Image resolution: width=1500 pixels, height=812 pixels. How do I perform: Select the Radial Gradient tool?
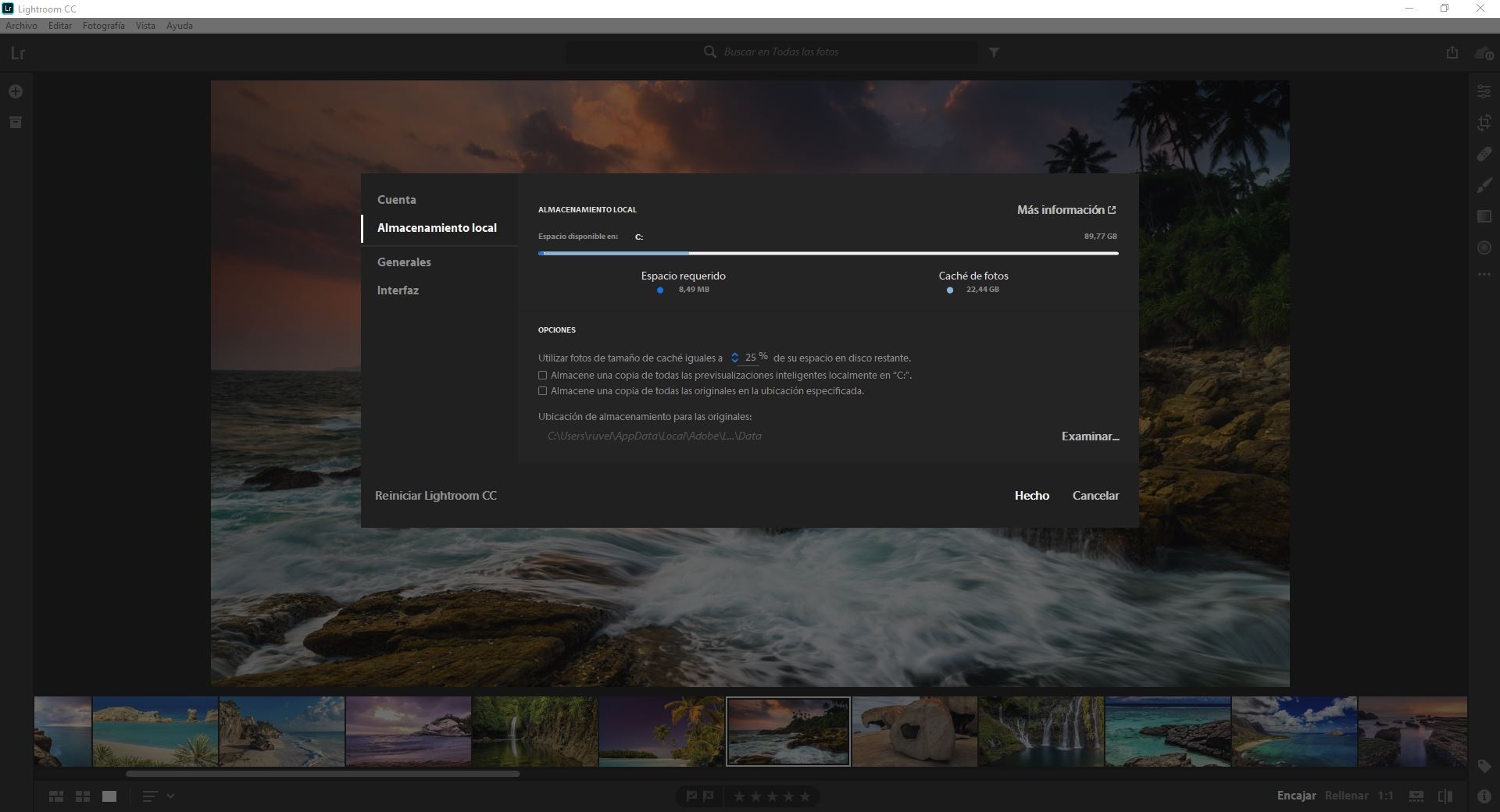1484,248
